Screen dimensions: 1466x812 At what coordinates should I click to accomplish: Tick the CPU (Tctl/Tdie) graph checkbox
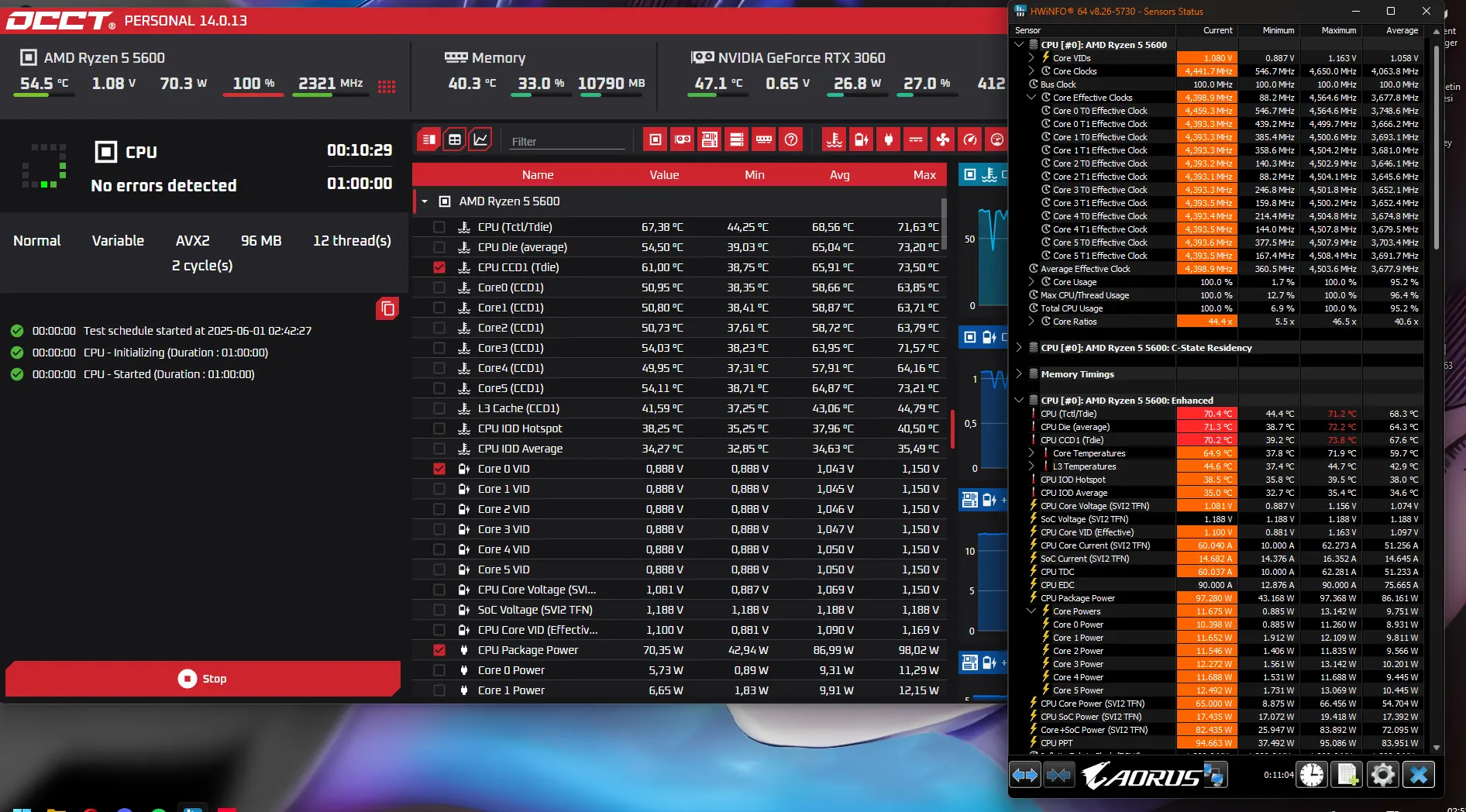pos(439,227)
